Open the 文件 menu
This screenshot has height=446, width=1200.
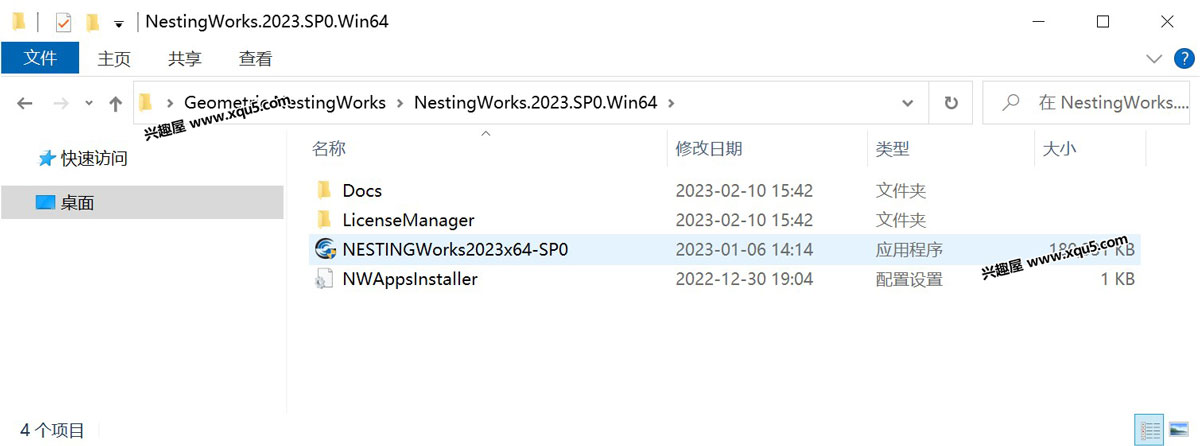tap(40, 58)
